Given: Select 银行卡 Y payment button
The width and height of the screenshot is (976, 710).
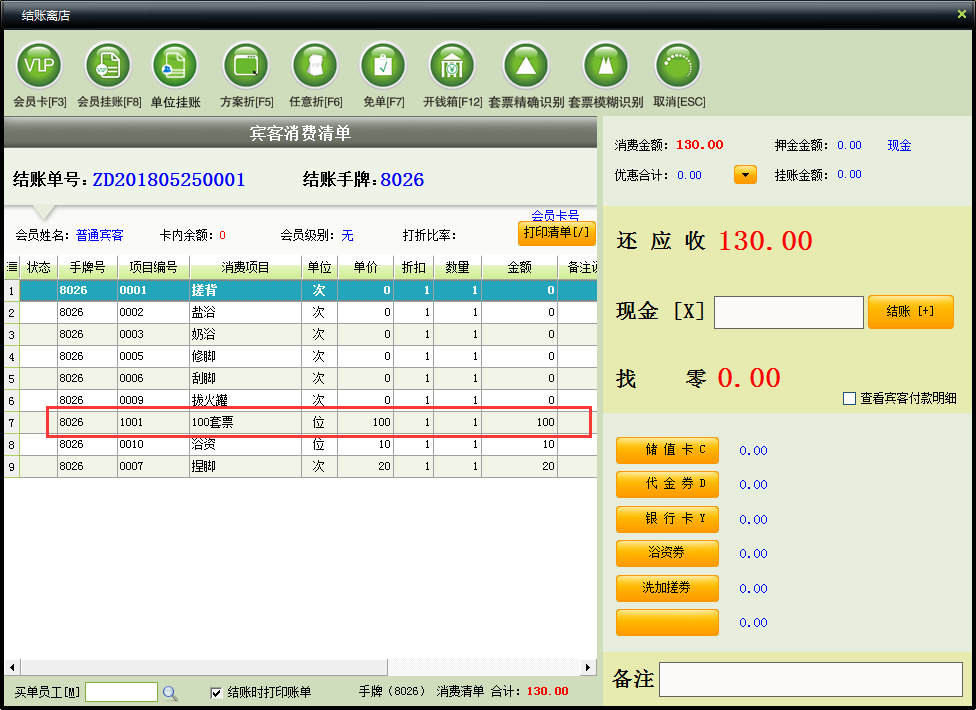Looking at the screenshot, I should [x=667, y=519].
